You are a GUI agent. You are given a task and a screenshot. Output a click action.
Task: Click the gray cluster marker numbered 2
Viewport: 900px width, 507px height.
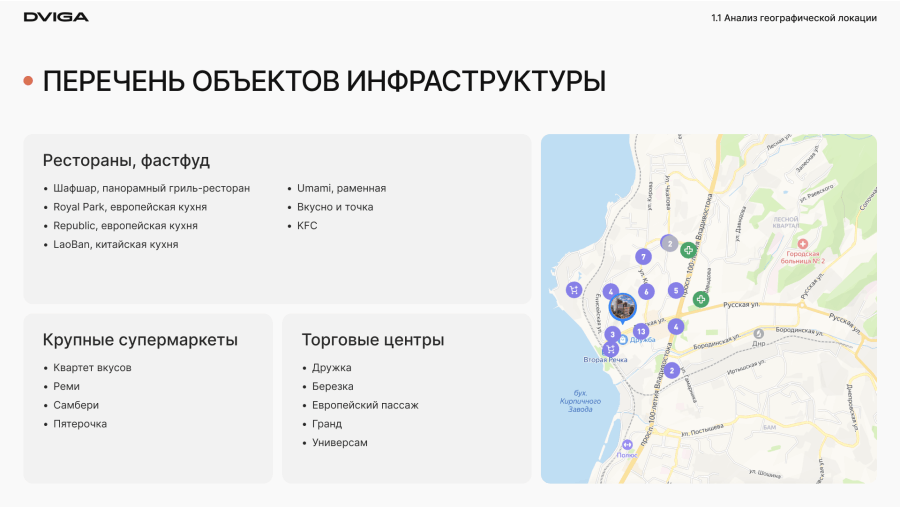[x=668, y=243]
